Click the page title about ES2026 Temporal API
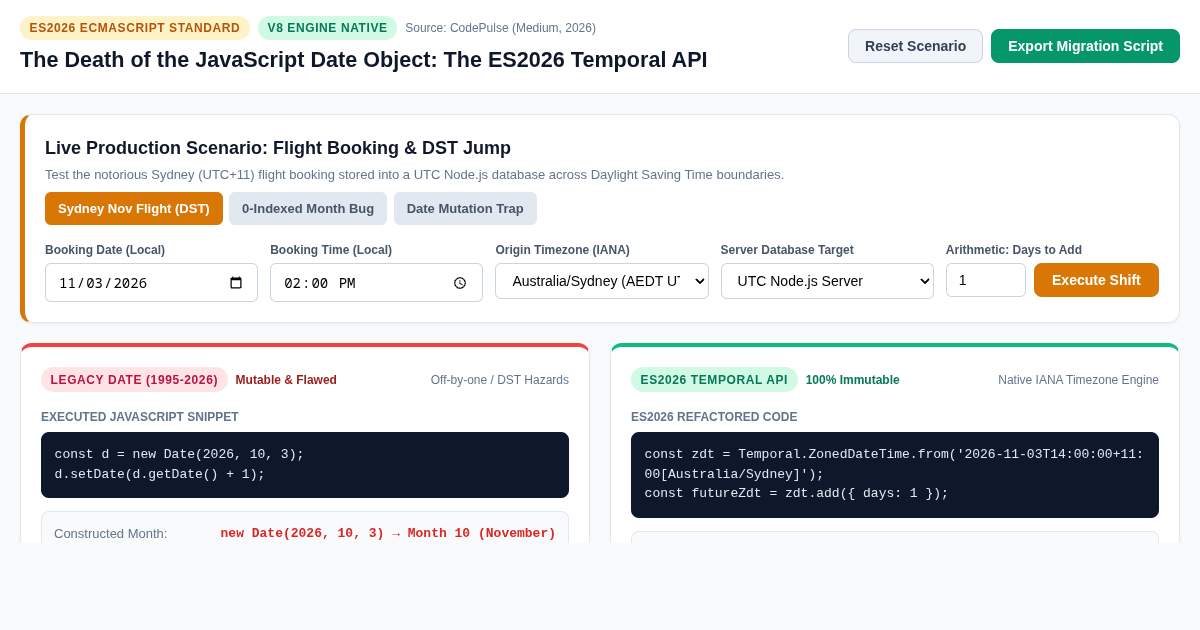Image resolution: width=1200 pixels, height=630 pixels. click(x=364, y=60)
